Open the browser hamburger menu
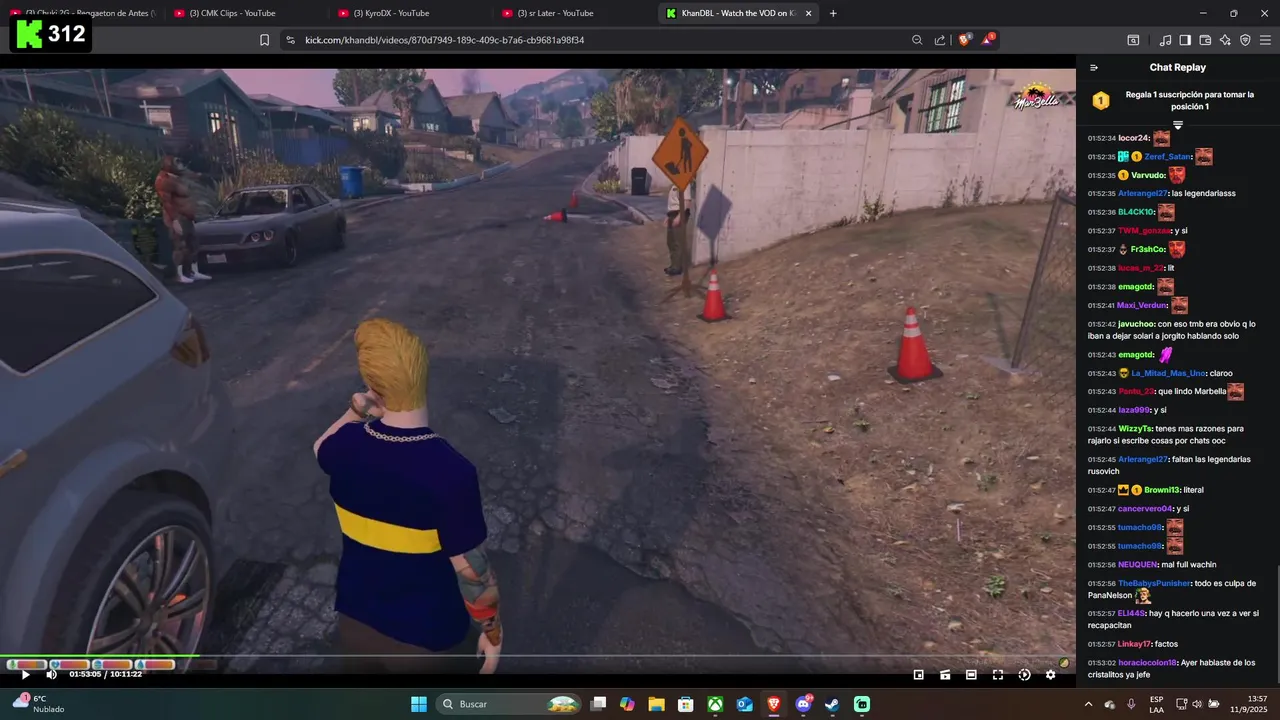The image size is (1280, 720). (x=1265, y=40)
